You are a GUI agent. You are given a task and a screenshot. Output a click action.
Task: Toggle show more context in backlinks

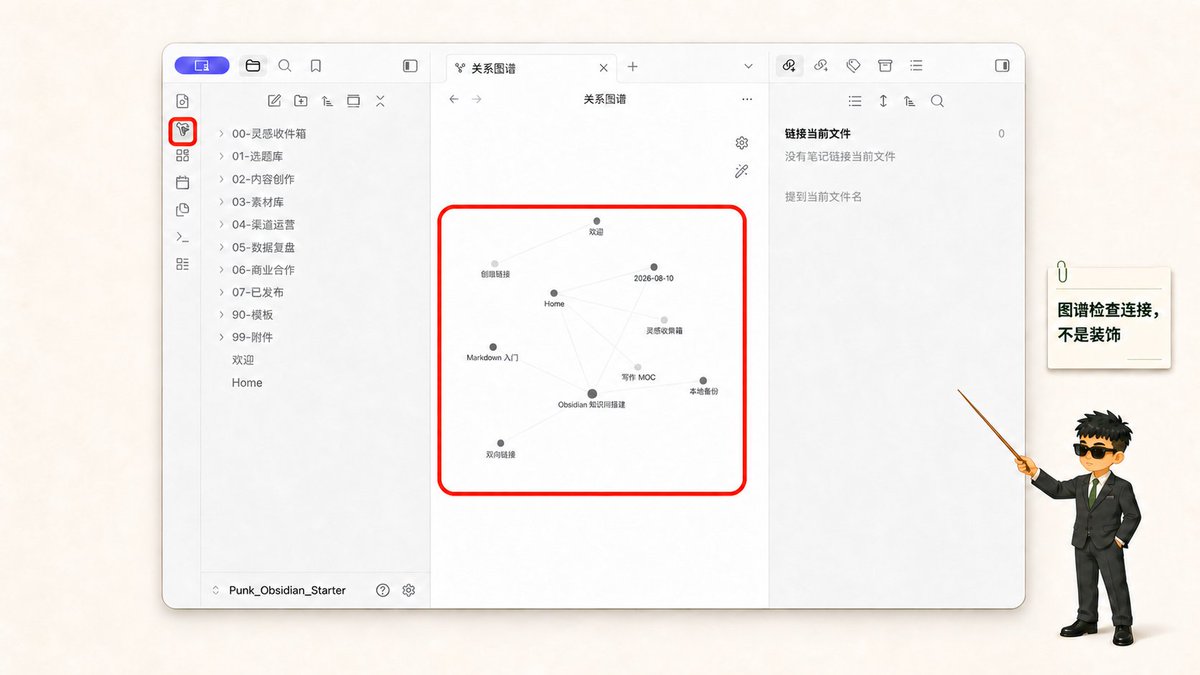(883, 101)
